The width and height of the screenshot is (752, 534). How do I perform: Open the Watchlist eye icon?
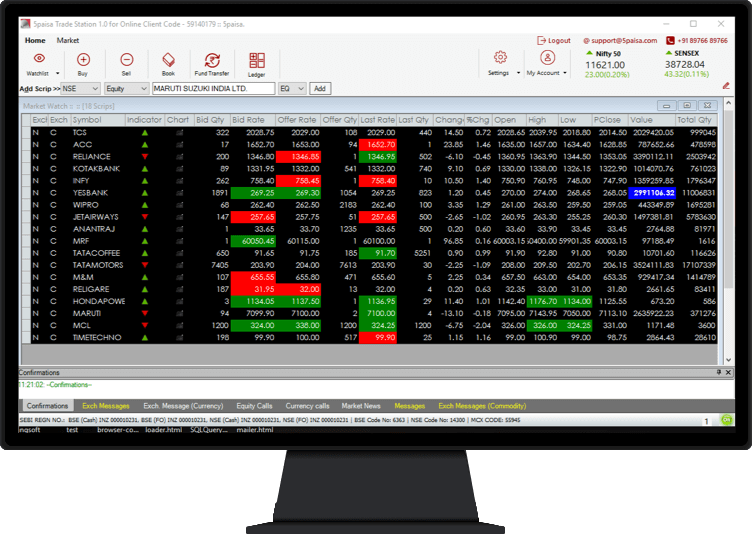(39, 59)
